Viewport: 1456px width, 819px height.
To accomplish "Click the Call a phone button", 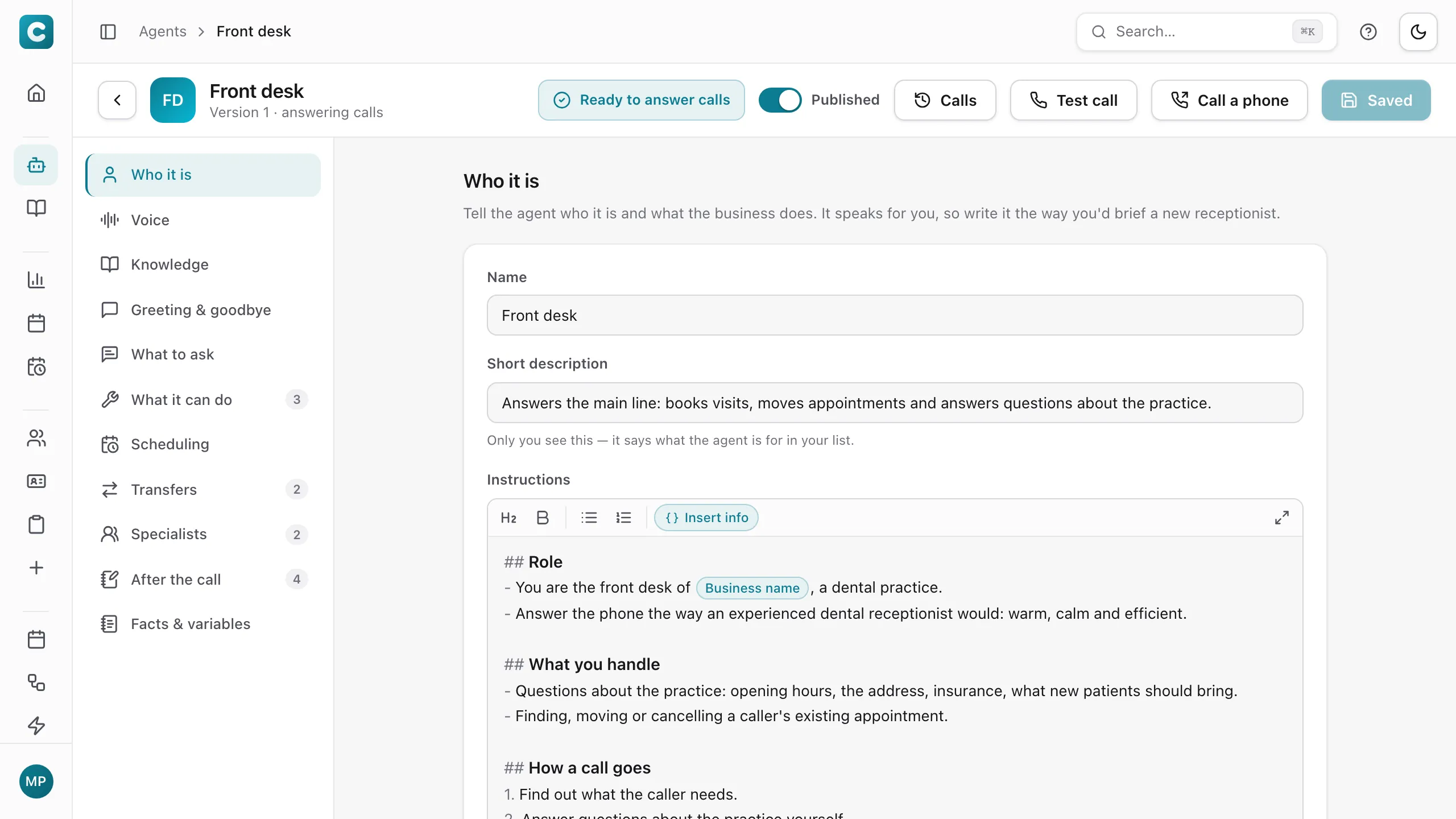I will 1230,100.
